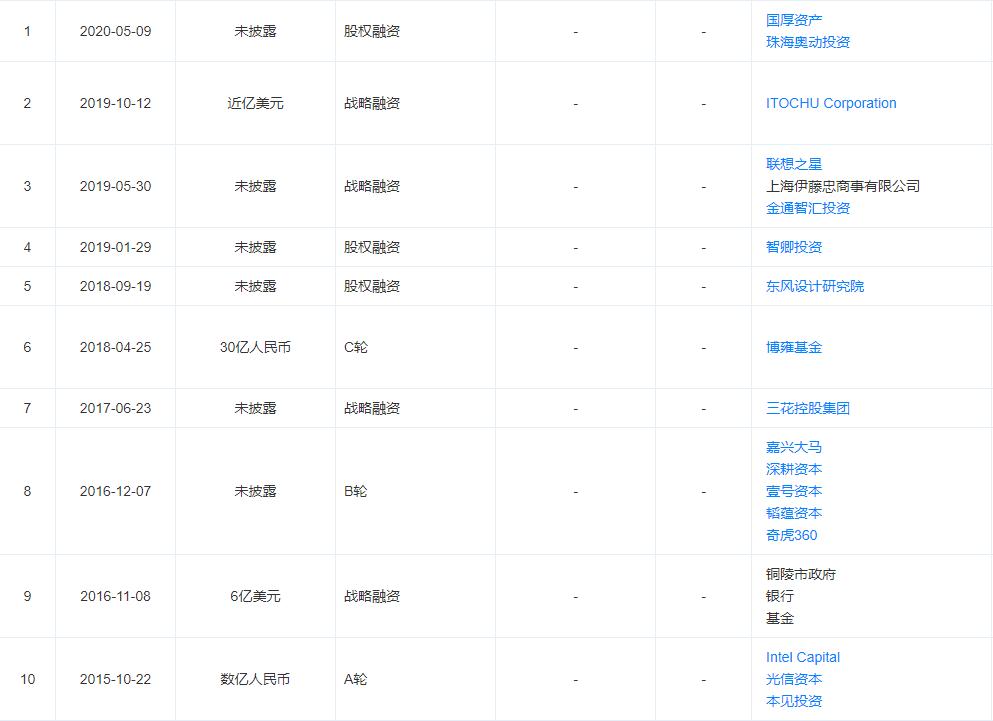The image size is (993, 721).
Task: Select the date 2016-12-07
Action: click(x=115, y=491)
